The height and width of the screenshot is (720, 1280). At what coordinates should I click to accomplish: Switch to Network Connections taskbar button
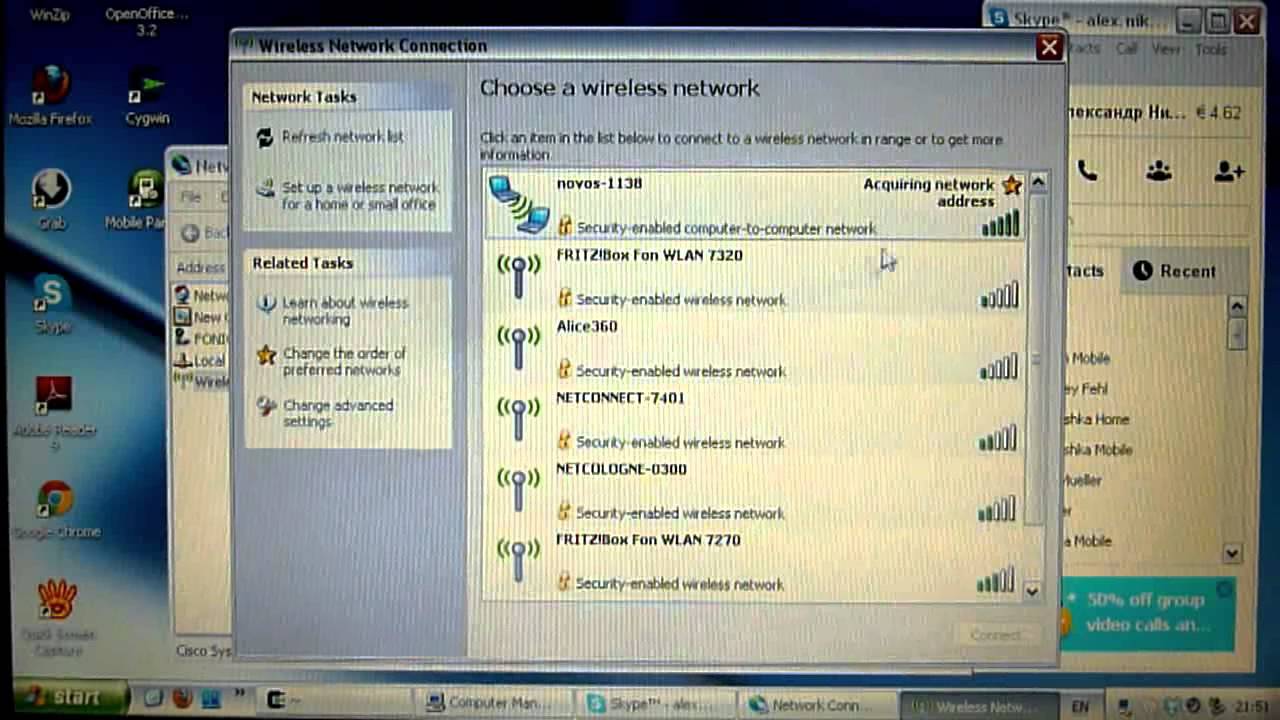point(817,704)
